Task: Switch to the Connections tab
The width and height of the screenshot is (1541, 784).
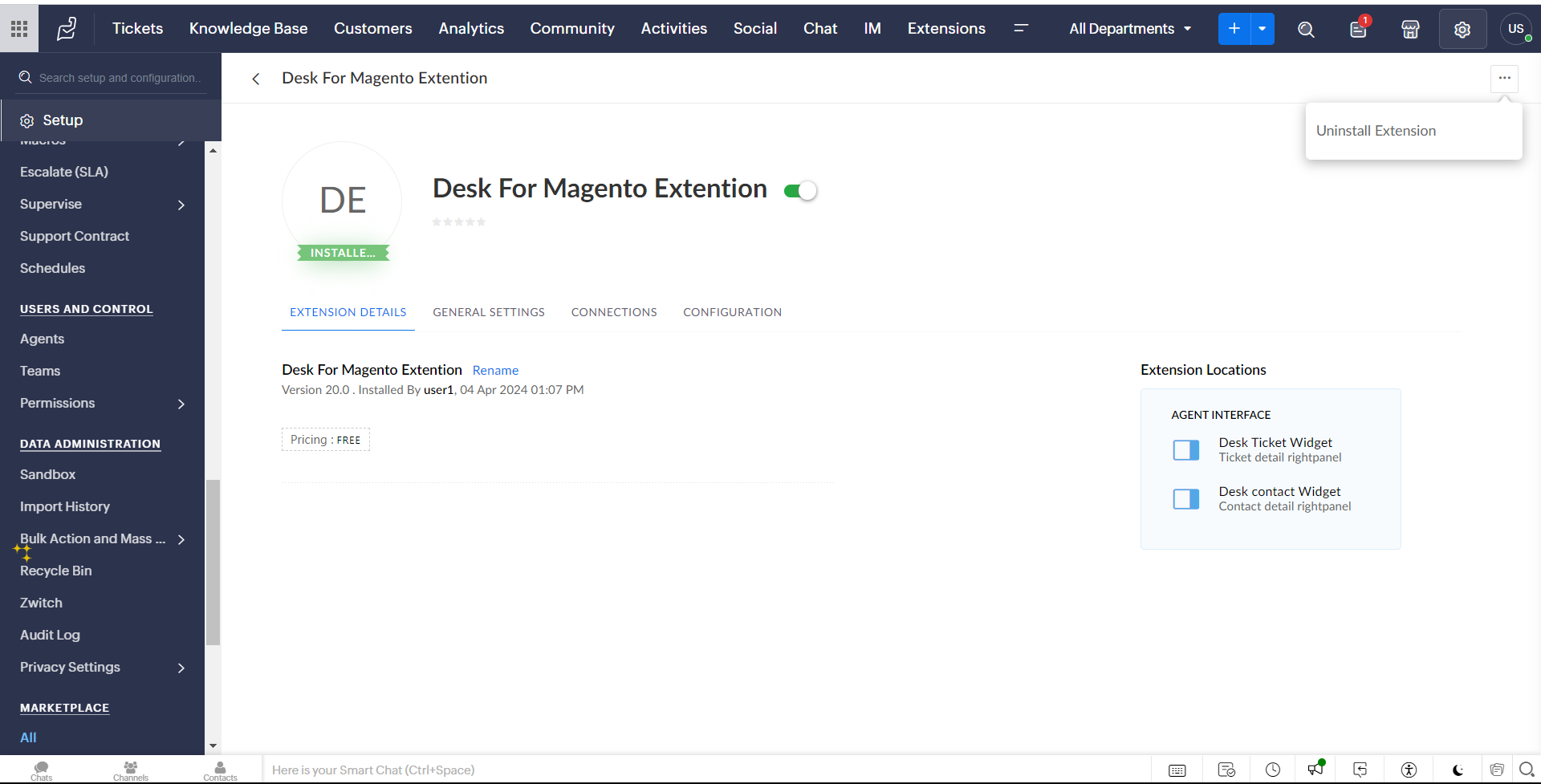Action: point(614,312)
